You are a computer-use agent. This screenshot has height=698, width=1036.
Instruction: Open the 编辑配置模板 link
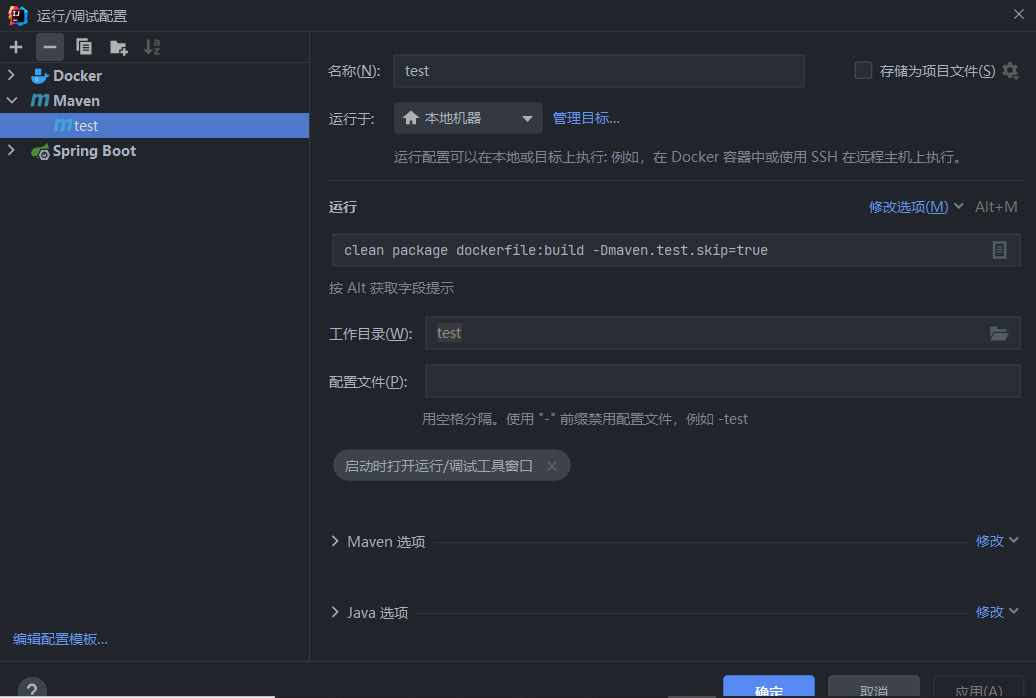[x=60, y=639]
